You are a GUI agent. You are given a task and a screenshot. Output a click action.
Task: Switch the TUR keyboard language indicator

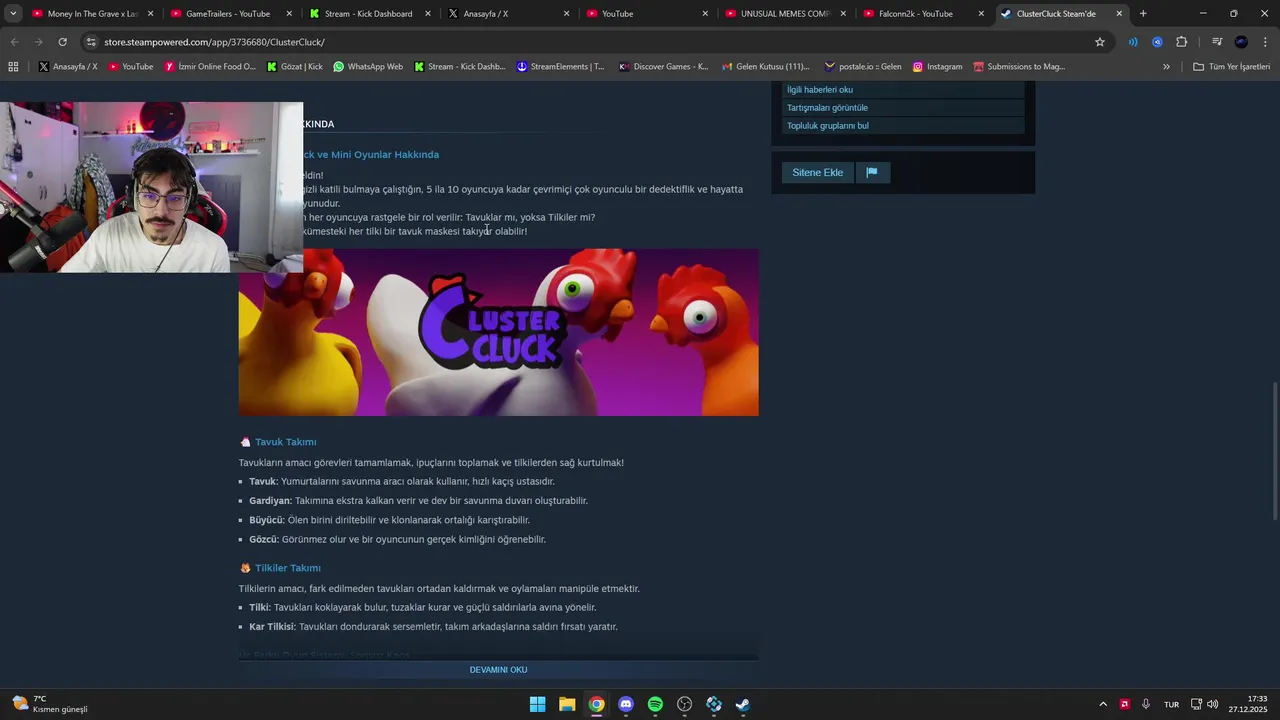point(1171,704)
